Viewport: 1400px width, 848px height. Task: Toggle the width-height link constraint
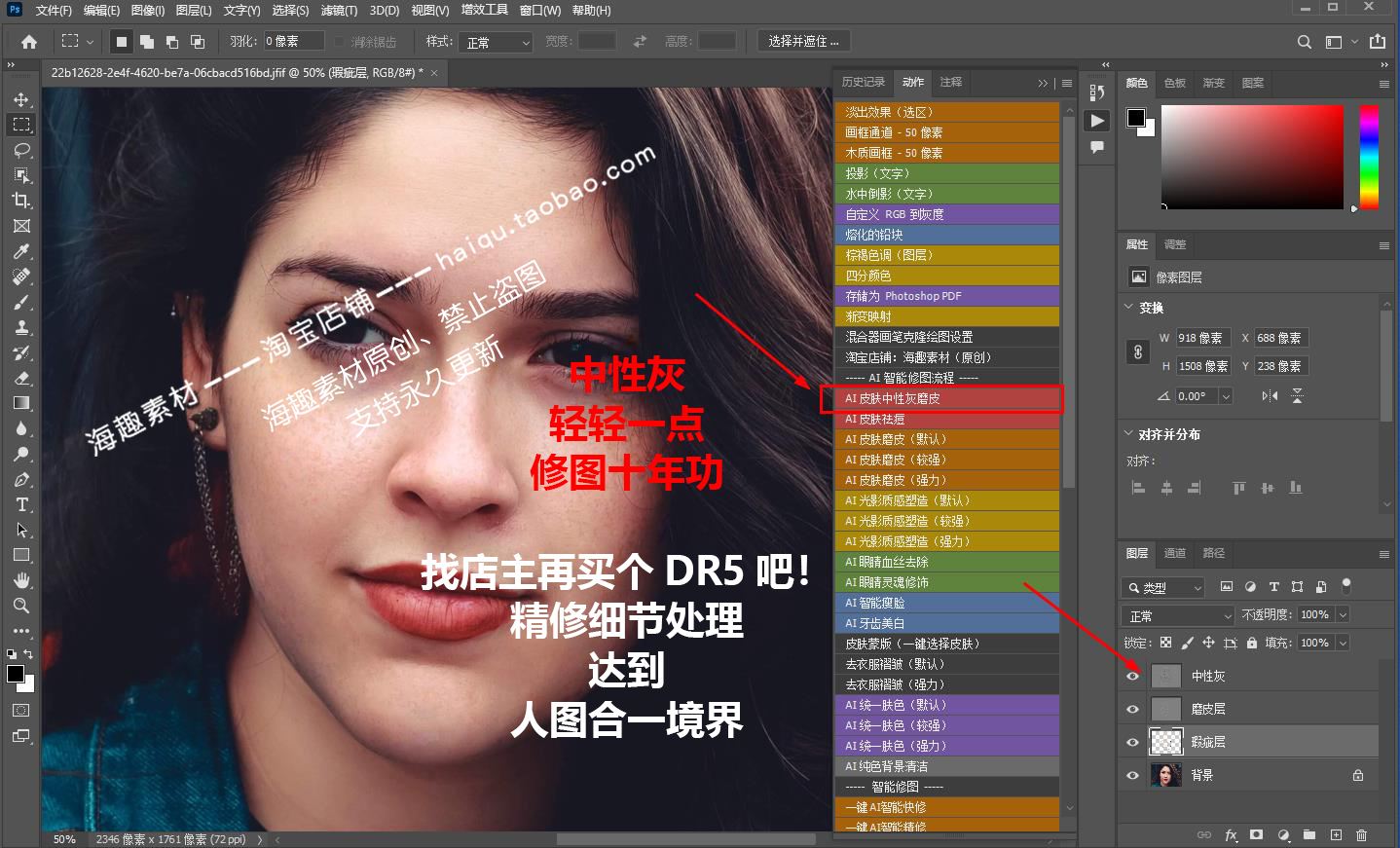tap(1137, 352)
